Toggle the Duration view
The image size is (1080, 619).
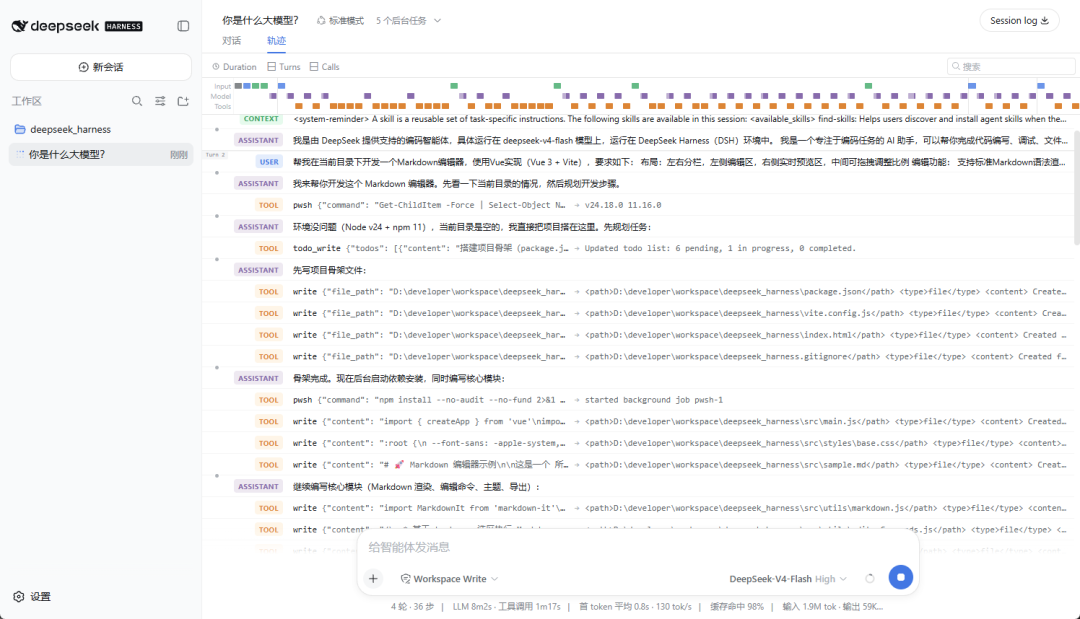[x=234, y=67]
